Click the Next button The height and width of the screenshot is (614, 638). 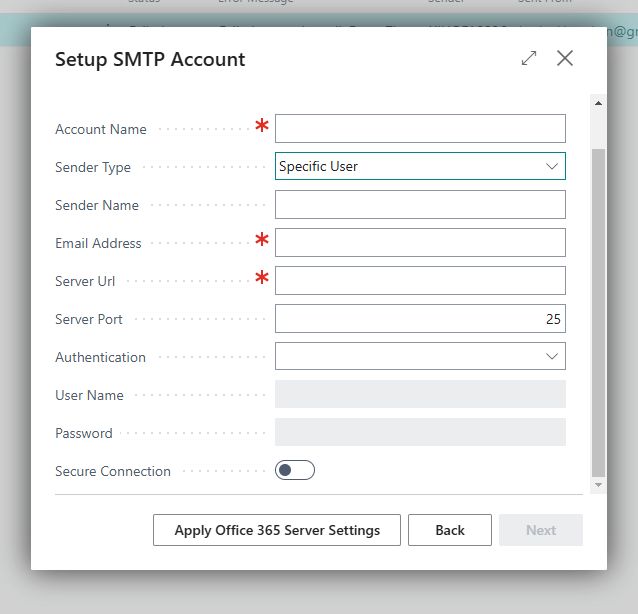(x=541, y=530)
